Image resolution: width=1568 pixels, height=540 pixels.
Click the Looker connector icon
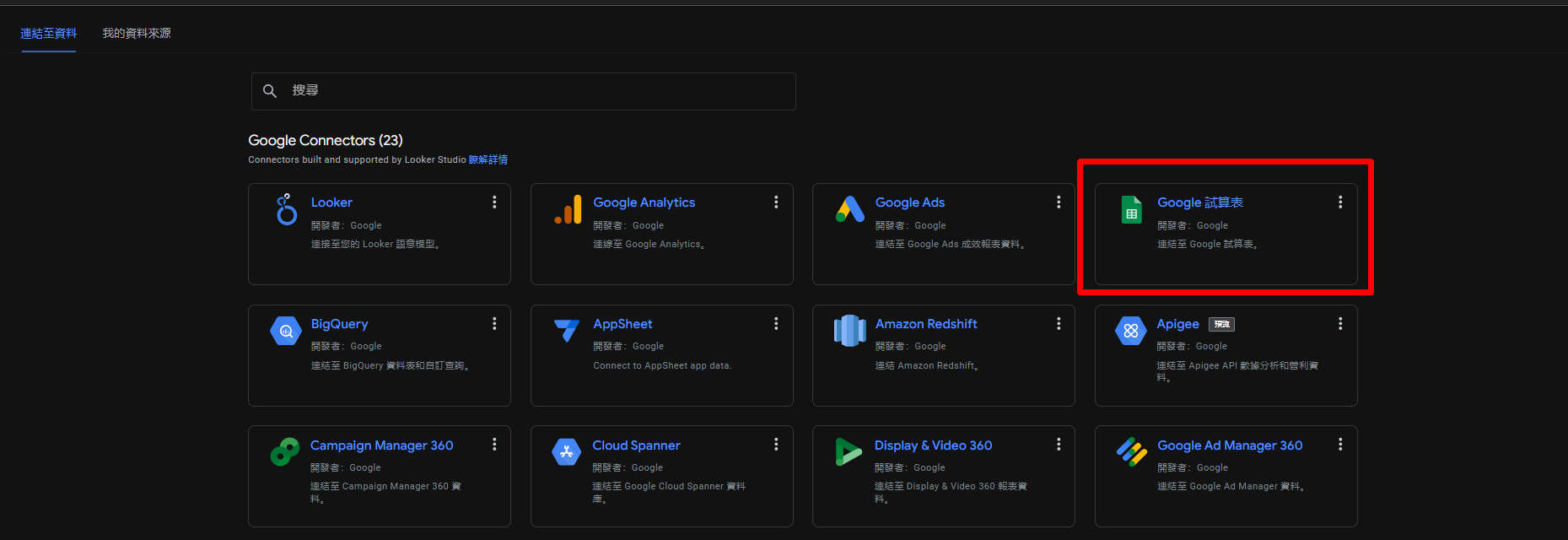[x=287, y=209]
